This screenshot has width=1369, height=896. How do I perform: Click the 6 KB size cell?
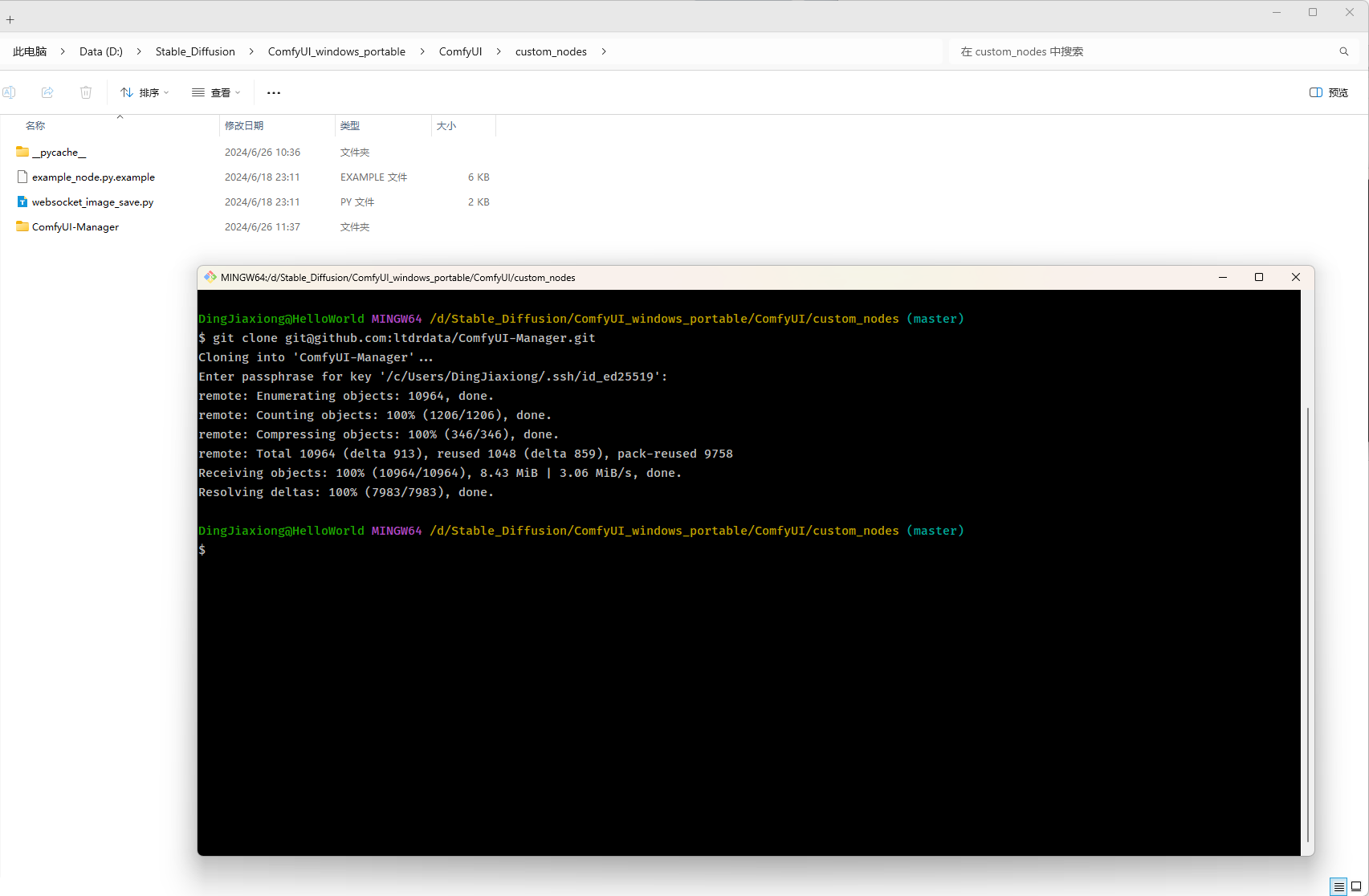click(x=479, y=177)
